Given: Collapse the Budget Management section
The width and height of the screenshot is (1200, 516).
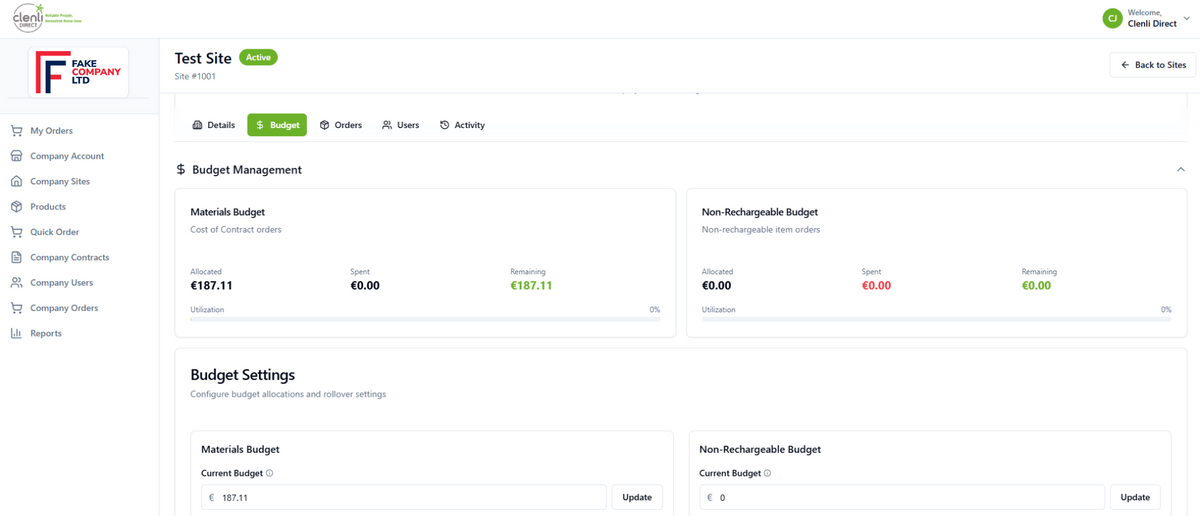Looking at the screenshot, I should [1181, 170].
